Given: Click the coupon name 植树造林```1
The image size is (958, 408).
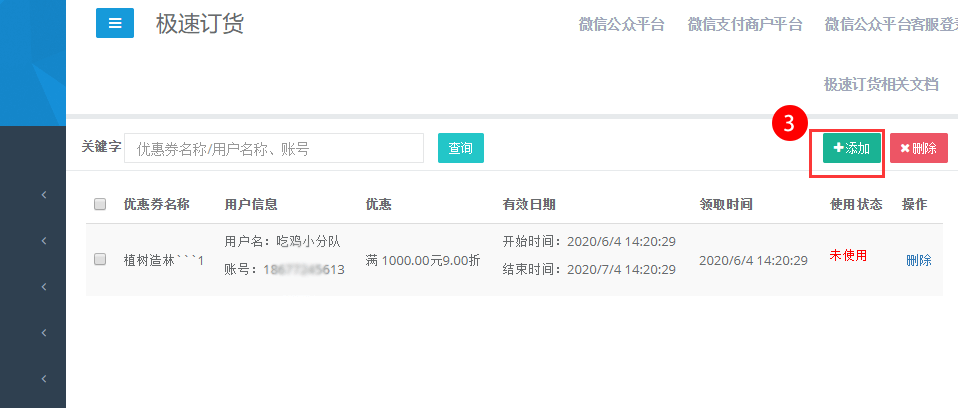Looking at the screenshot, I should click(164, 261).
